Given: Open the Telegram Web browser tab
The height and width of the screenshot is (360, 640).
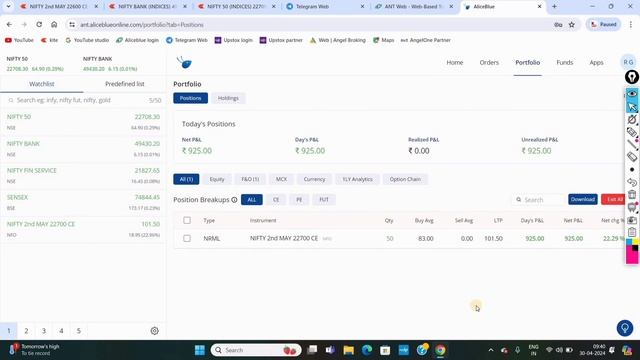Looking at the screenshot, I should click(325, 7).
